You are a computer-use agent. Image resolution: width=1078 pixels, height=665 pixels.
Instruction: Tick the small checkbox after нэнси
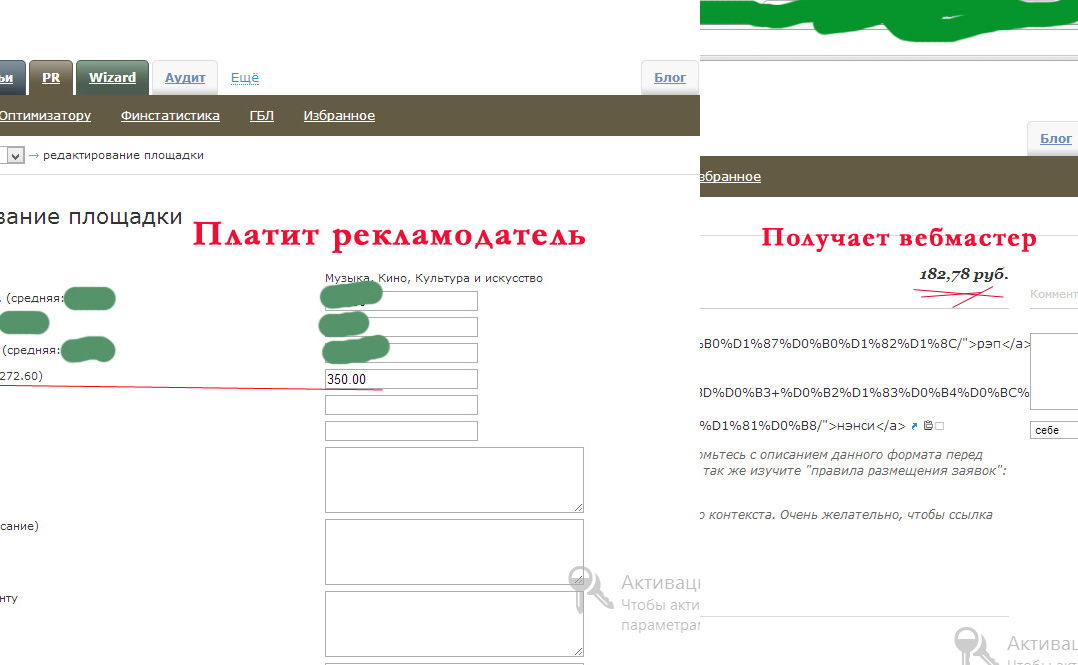point(940,426)
